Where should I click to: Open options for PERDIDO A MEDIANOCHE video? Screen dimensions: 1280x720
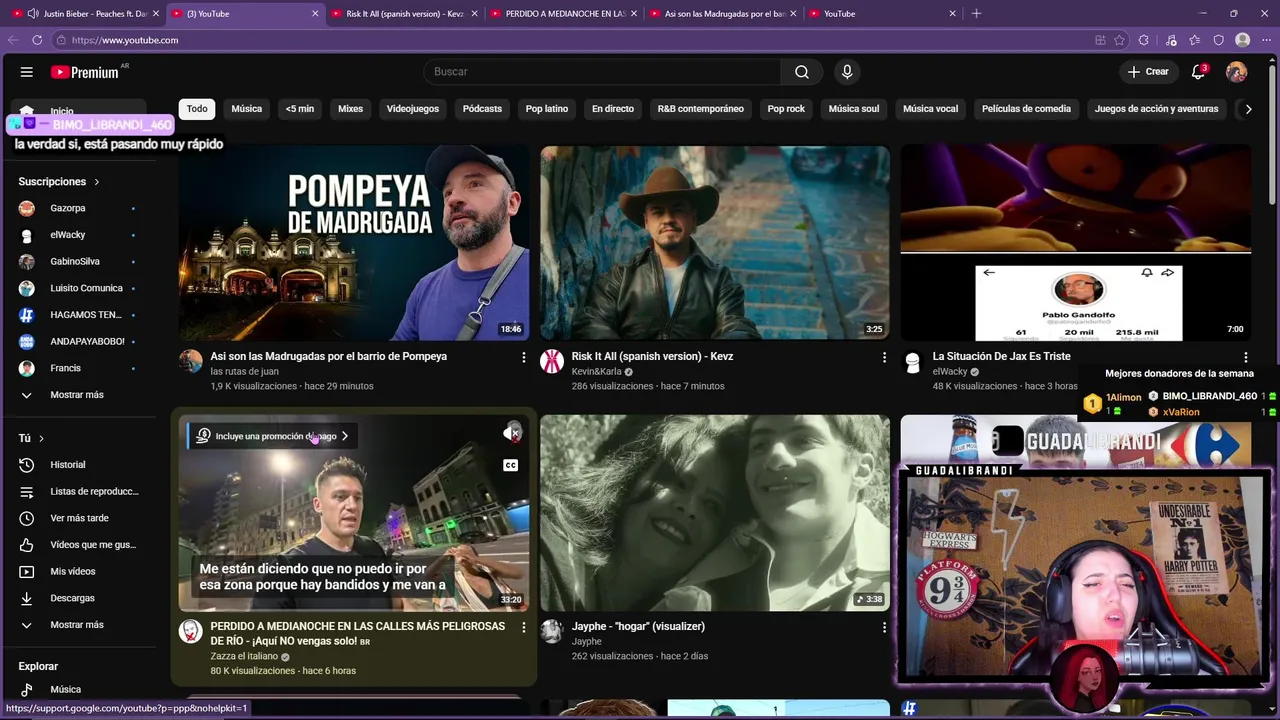tap(523, 627)
